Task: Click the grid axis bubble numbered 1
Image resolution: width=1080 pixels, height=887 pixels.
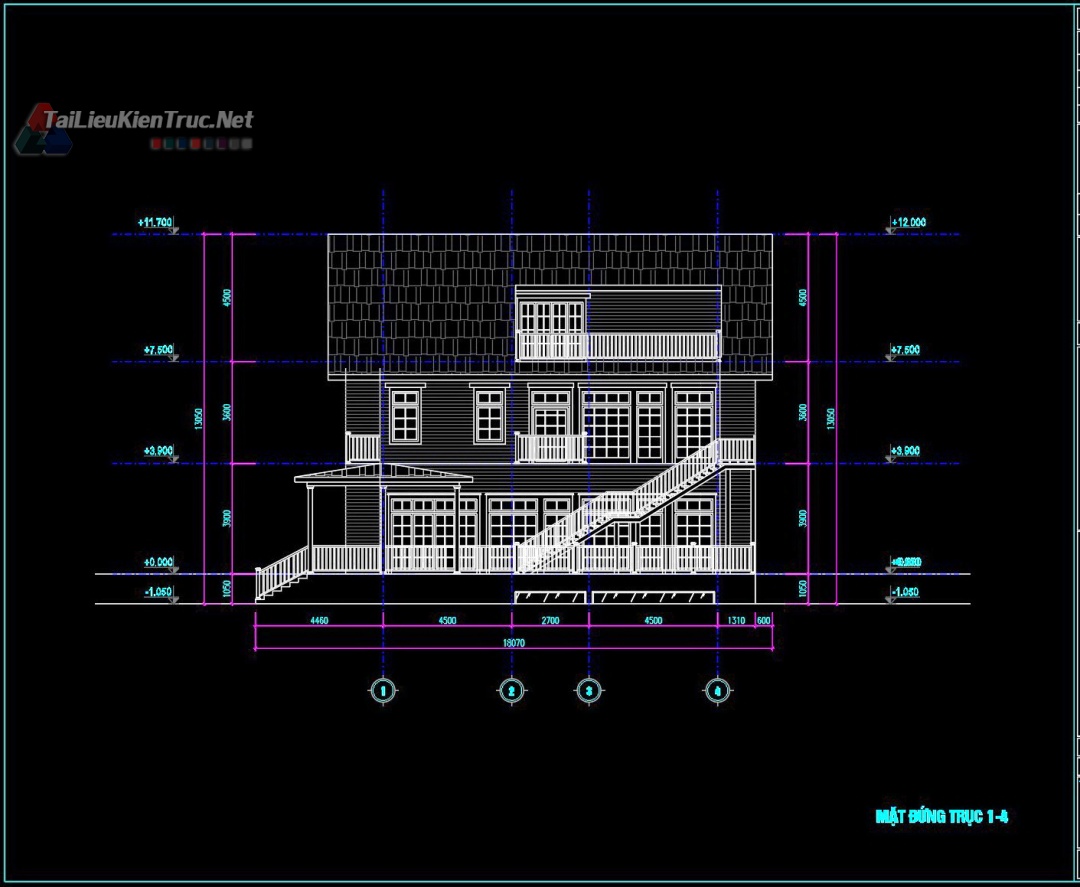Action: [382, 690]
